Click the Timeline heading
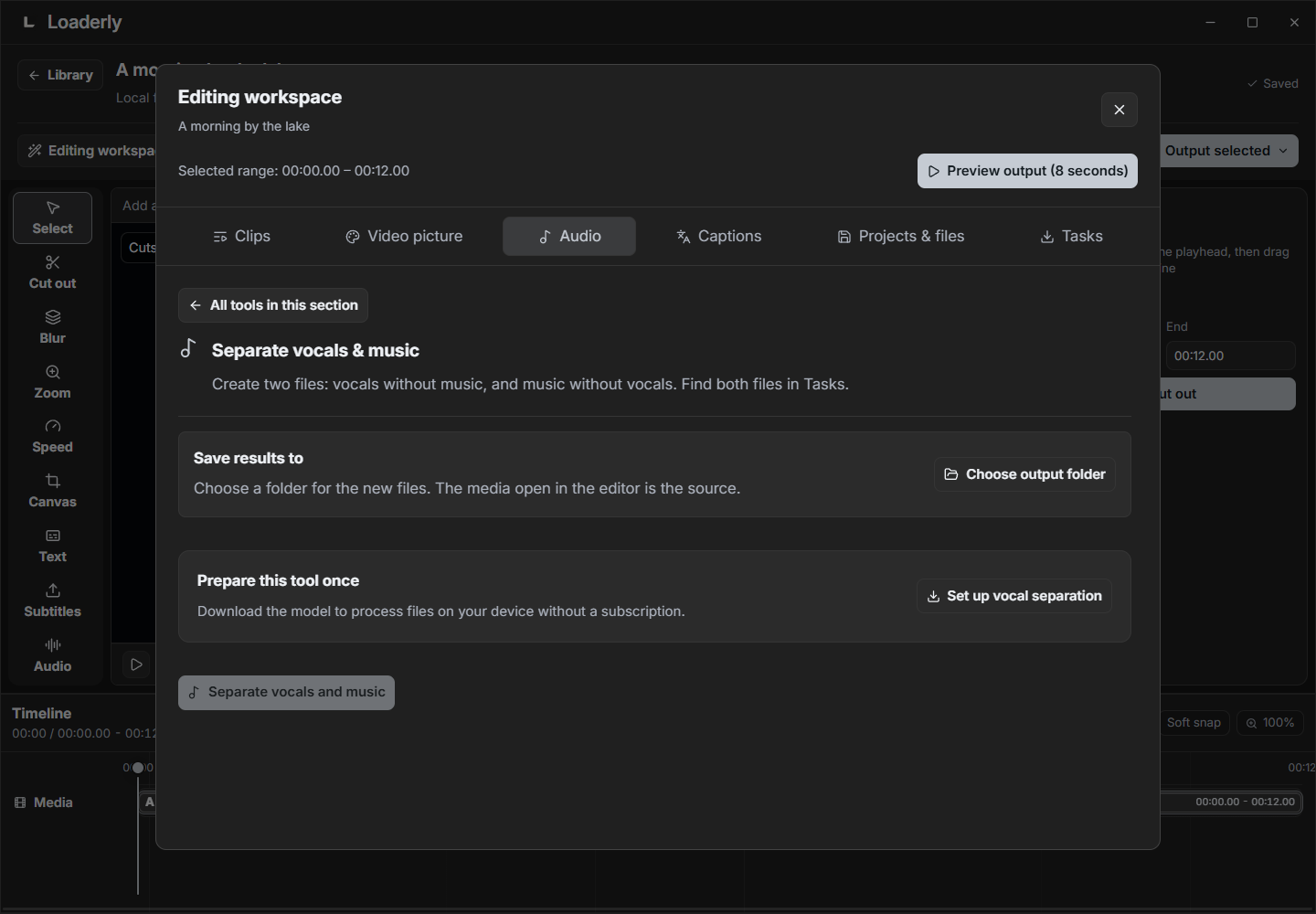The width and height of the screenshot is (1316, 914). 41,713
